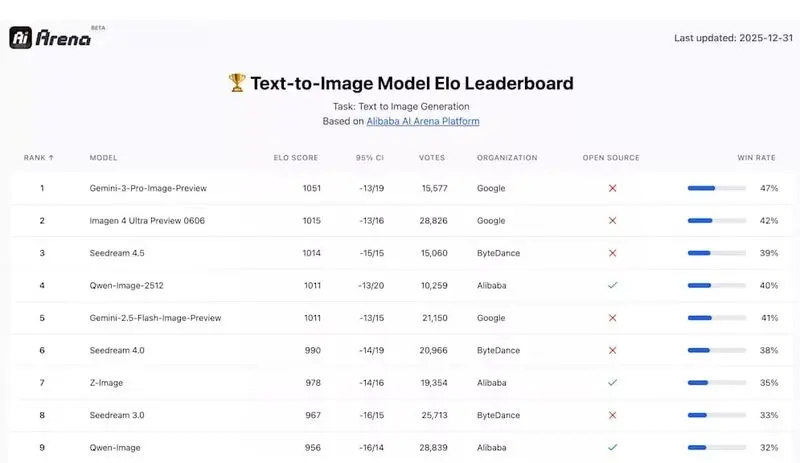Select the Gemini-2.5-Flash-Image-Preview model name
800x463 pixels.
(155, 318)
